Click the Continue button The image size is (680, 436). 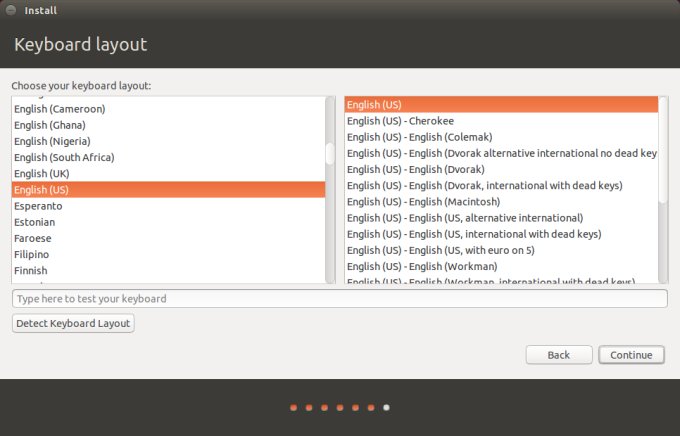pyautogui.click(x=631, y=355)
